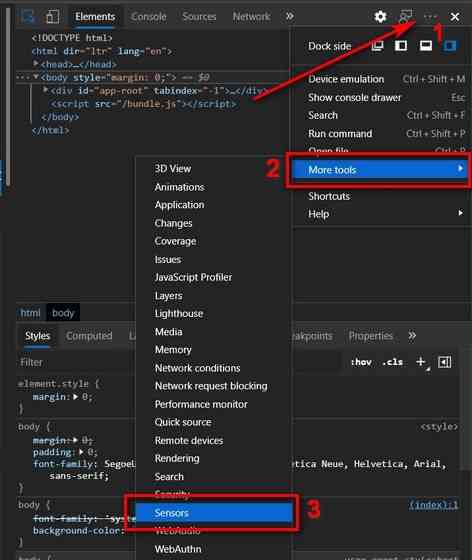Open WebAuthn tool
The image size is (472, 560).
[213, 549]
